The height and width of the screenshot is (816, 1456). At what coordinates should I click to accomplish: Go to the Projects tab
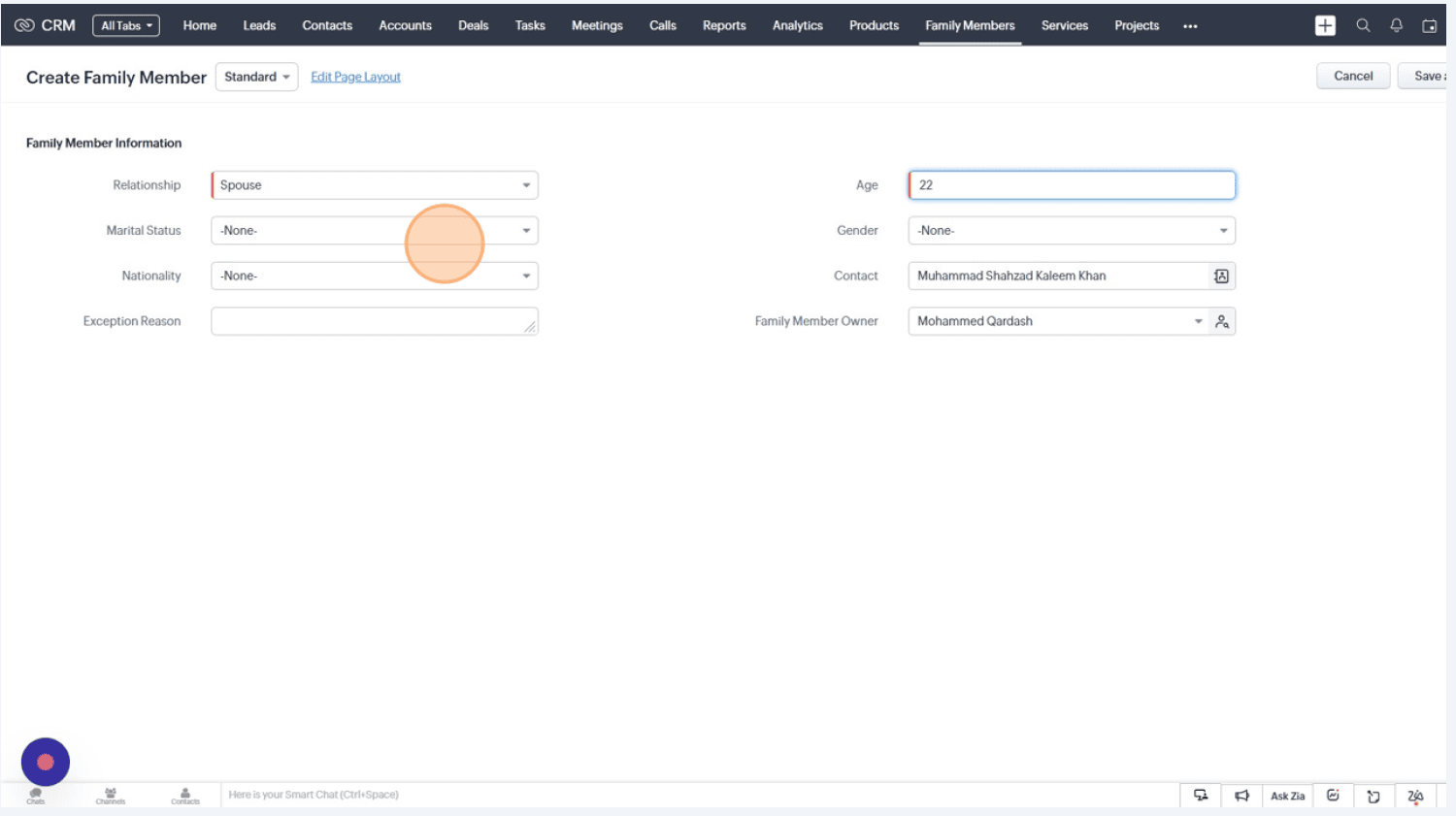[x=1137, y=26]
